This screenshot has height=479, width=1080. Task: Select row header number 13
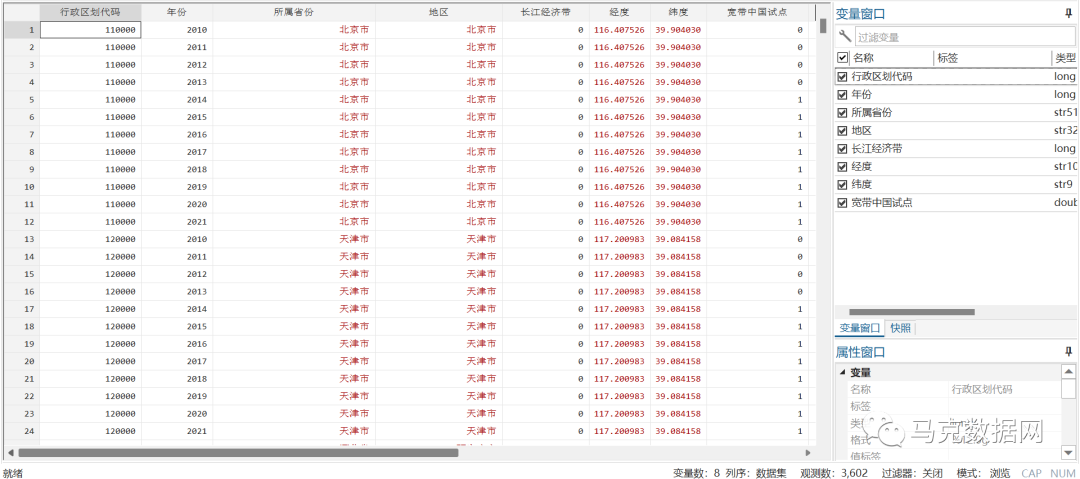(22, 239)
